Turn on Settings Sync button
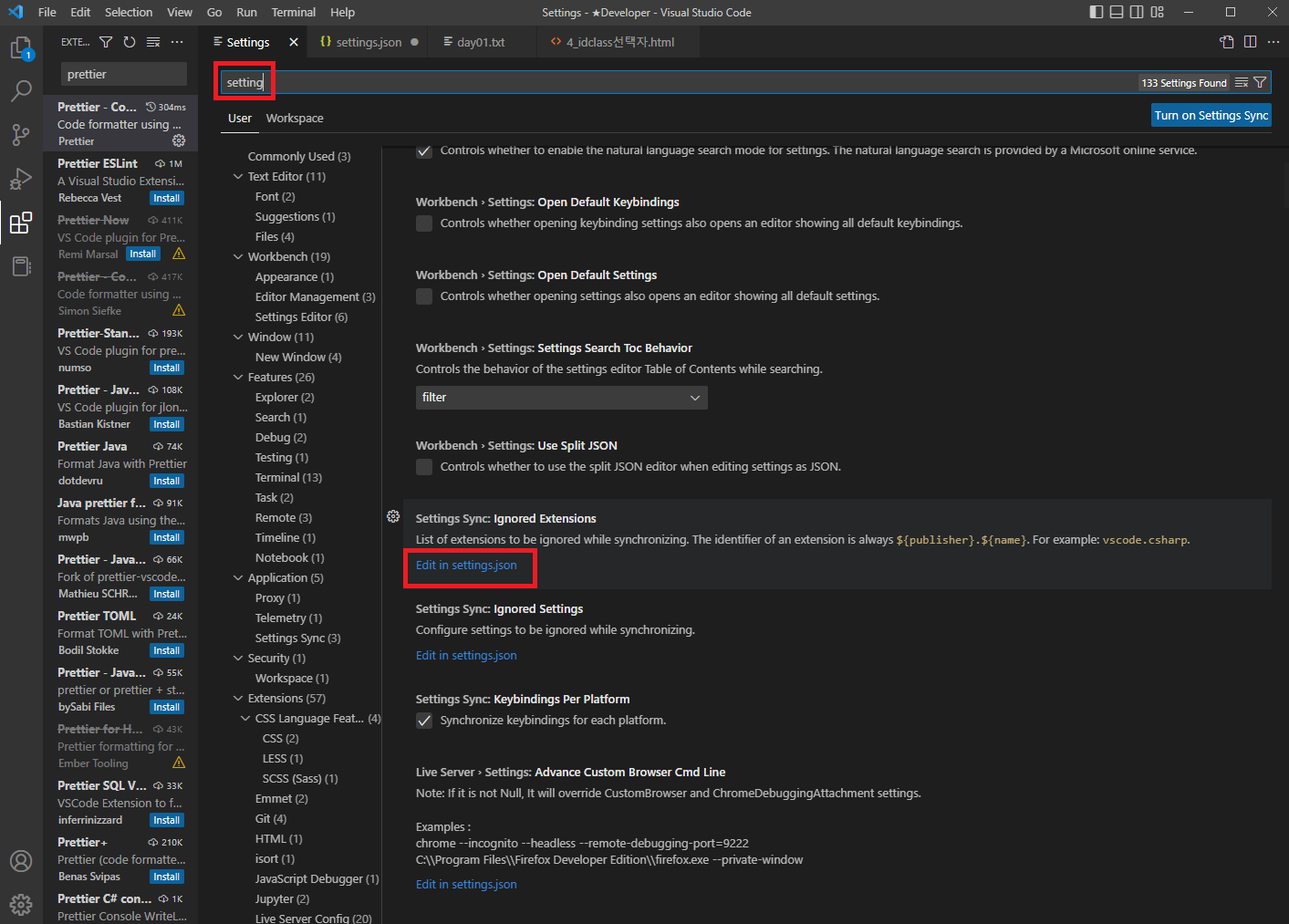The height and width of the screenshot is (924, 1289). point(1211,115)
